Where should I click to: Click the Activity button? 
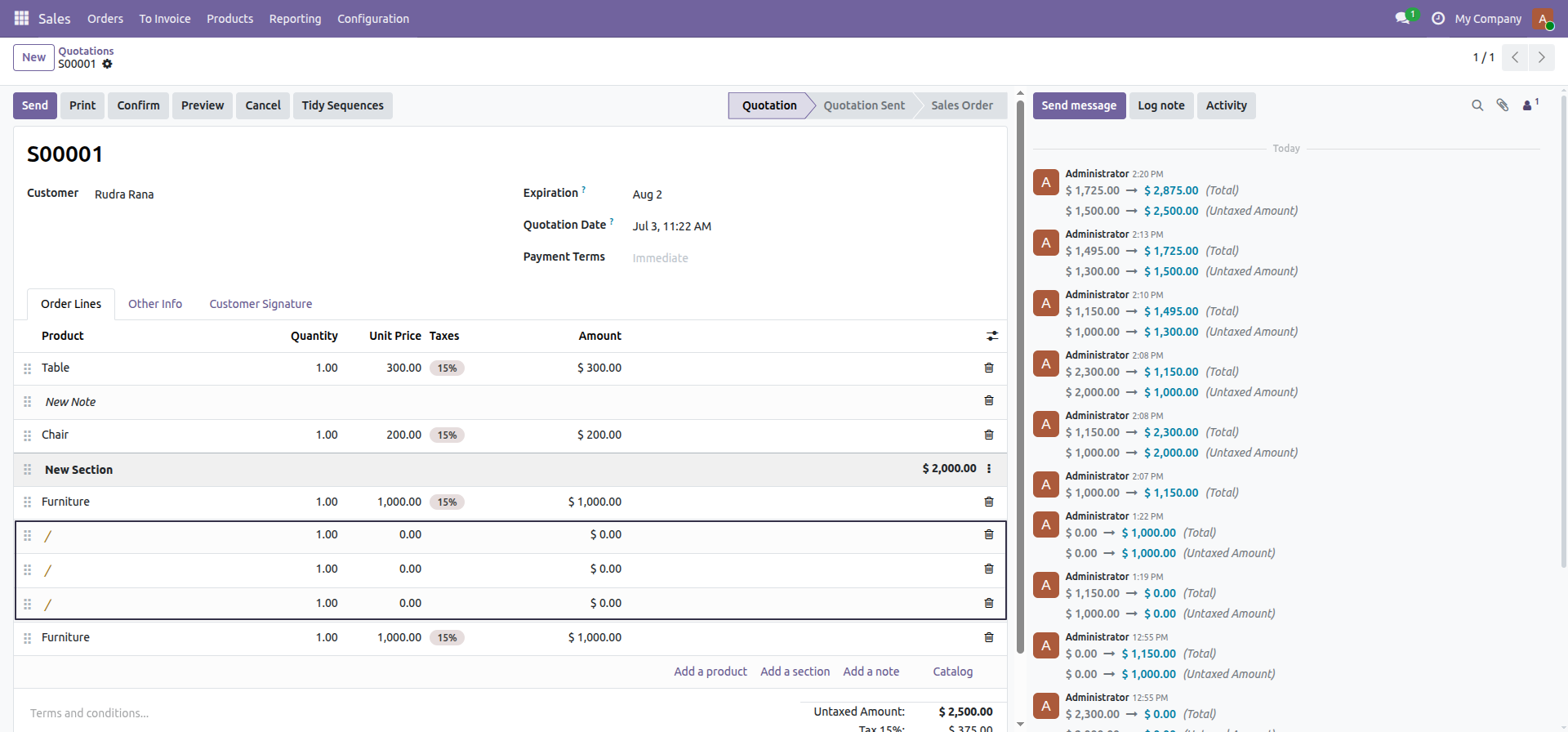[1226, 105]
